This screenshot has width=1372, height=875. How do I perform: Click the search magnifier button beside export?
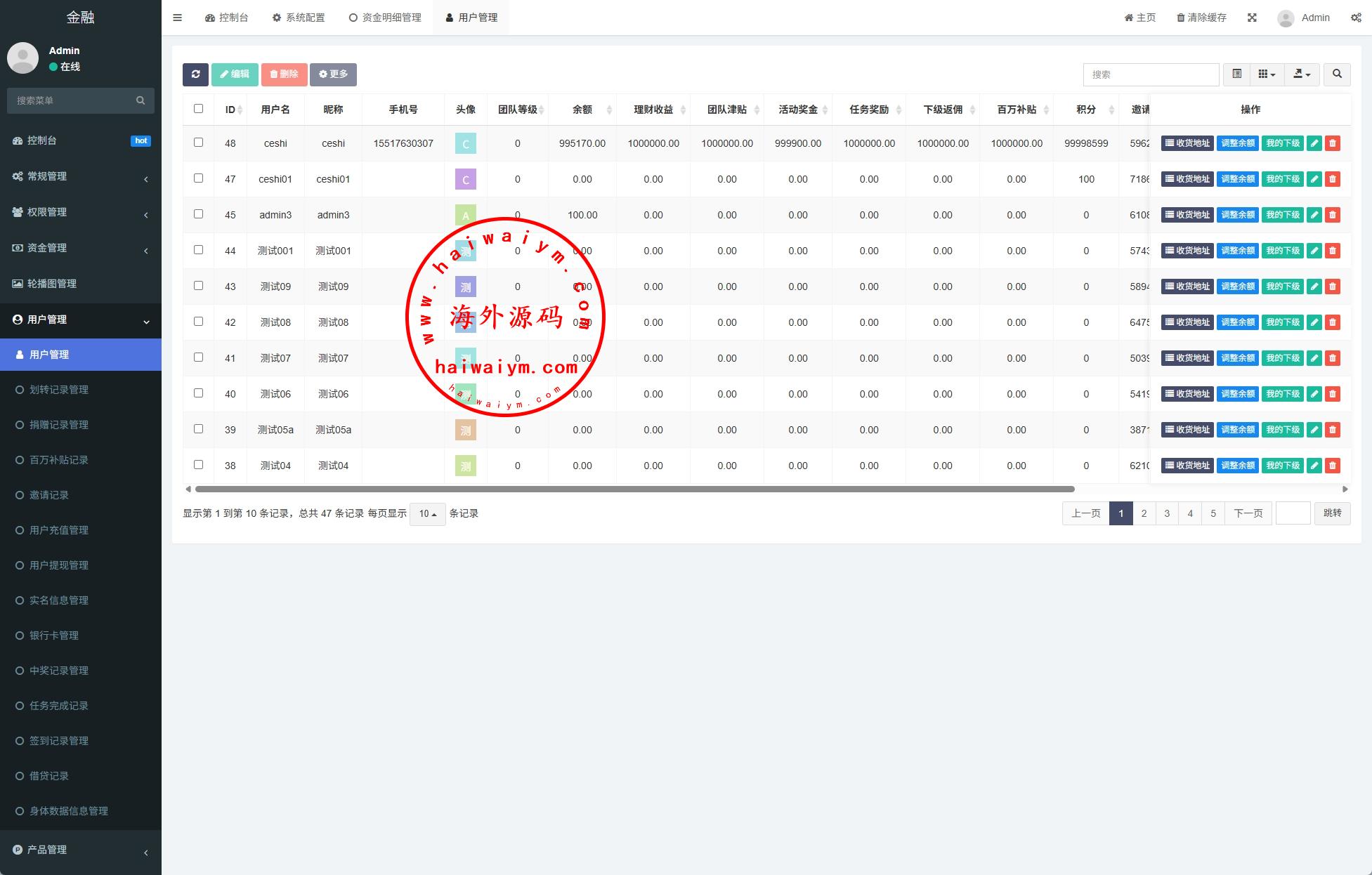click(1337, 74)
